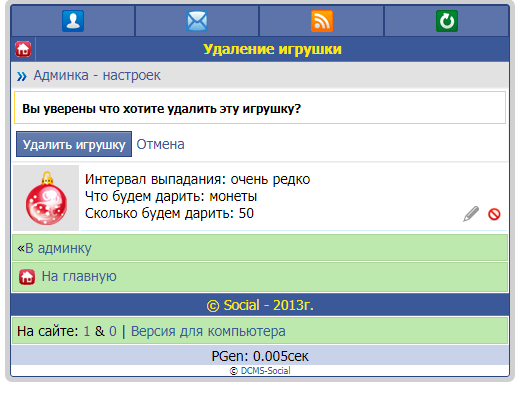Click the Удалить игрушку button
This screenshot has height=395, width=524.
point(74,144)
